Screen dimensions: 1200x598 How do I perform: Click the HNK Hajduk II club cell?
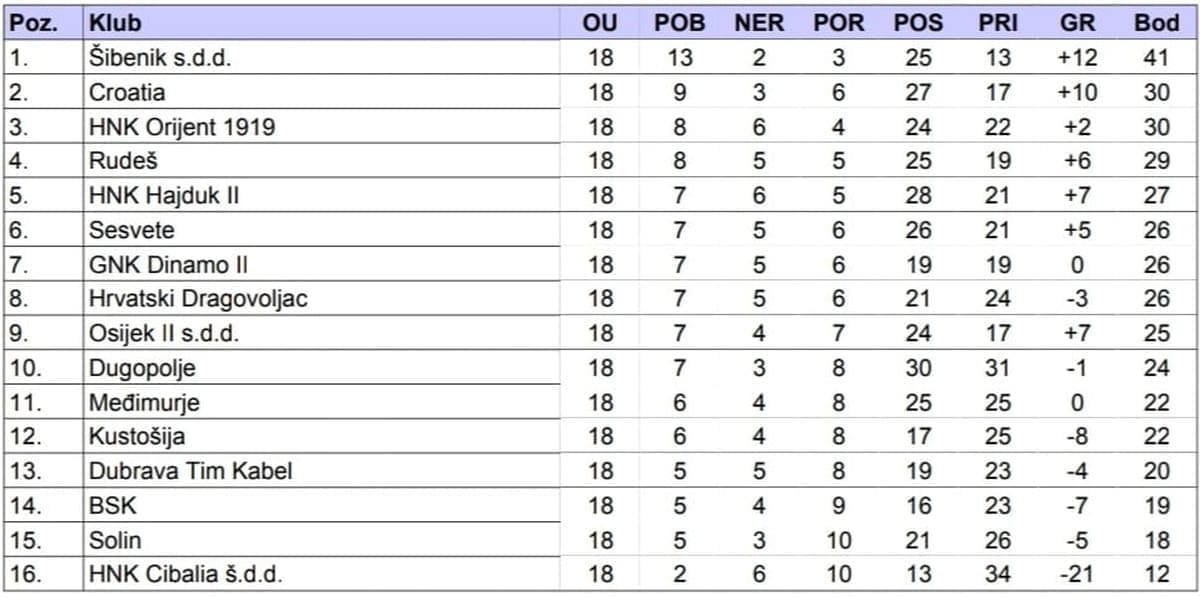pos(164,196)
